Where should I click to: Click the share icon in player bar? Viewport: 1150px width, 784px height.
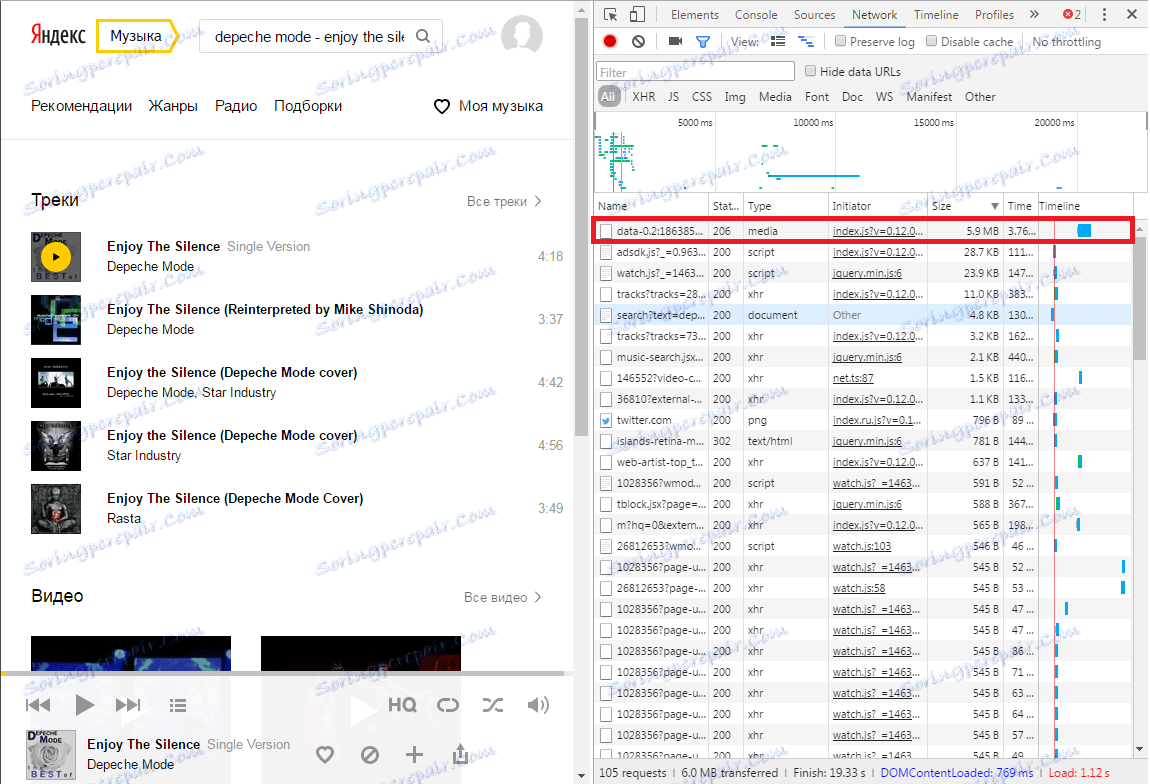pos(460,754)
